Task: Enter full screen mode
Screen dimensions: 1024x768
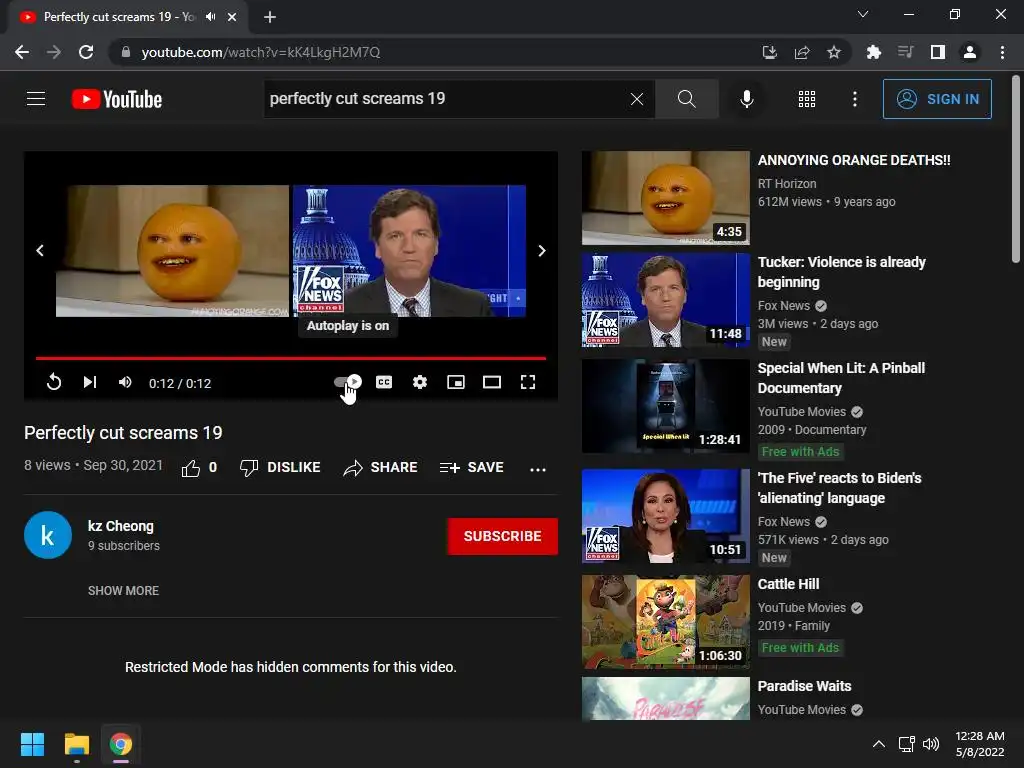Action: click(x=528, y=382)
